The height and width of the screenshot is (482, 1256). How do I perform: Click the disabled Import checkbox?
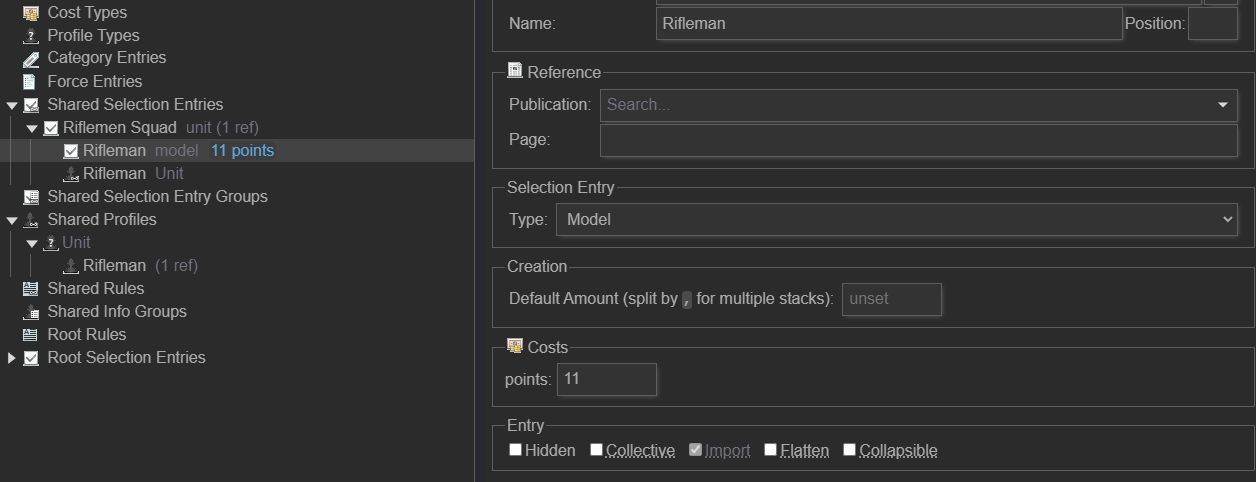(x=696, y=450)
